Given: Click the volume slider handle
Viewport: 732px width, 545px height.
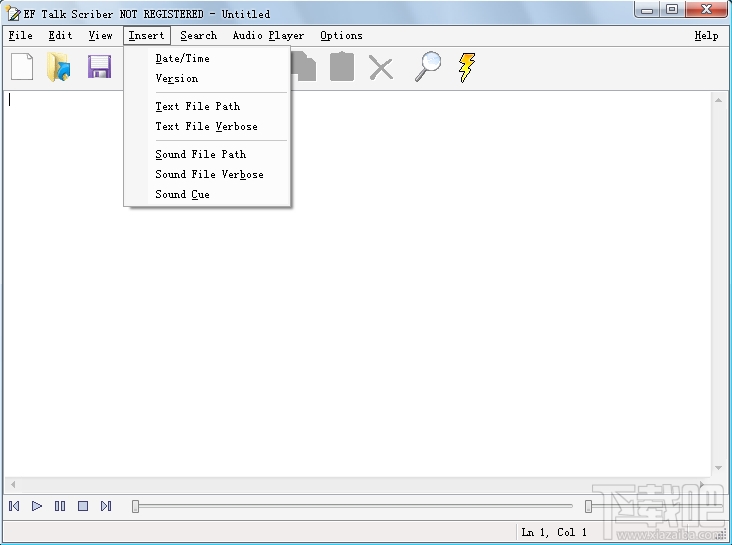Looking at the screenshot, I should tap(588, 506).
